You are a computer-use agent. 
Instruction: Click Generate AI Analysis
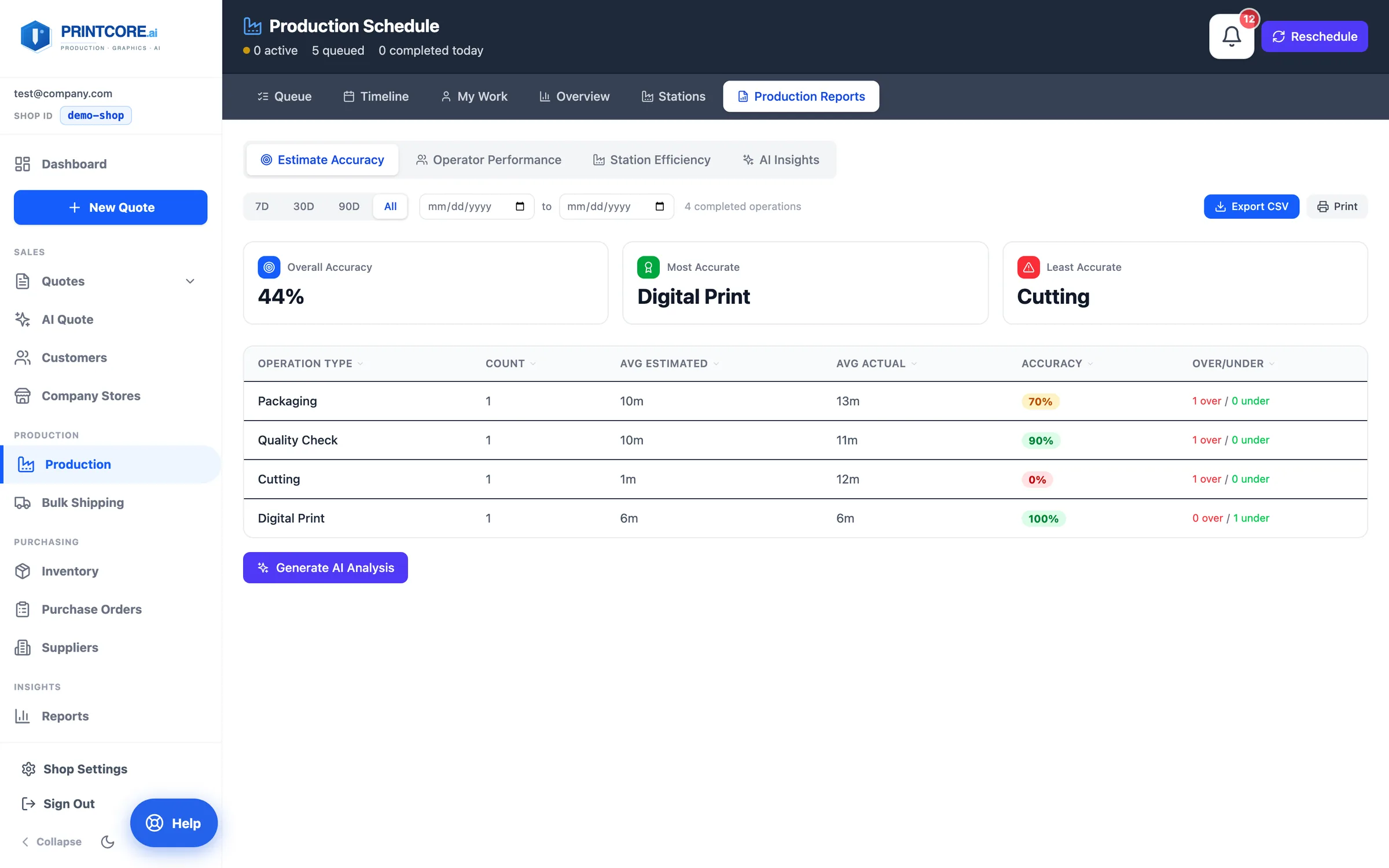[325, 568]
